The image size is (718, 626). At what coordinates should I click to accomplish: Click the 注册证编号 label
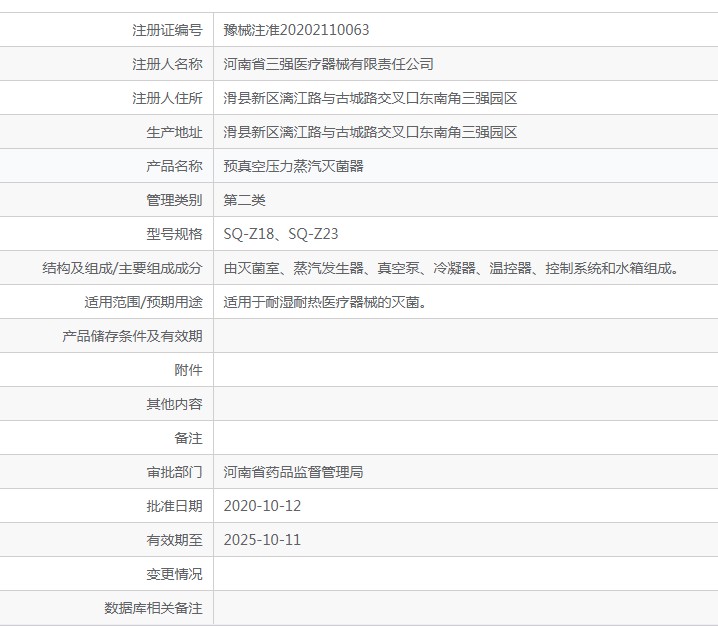167,30
